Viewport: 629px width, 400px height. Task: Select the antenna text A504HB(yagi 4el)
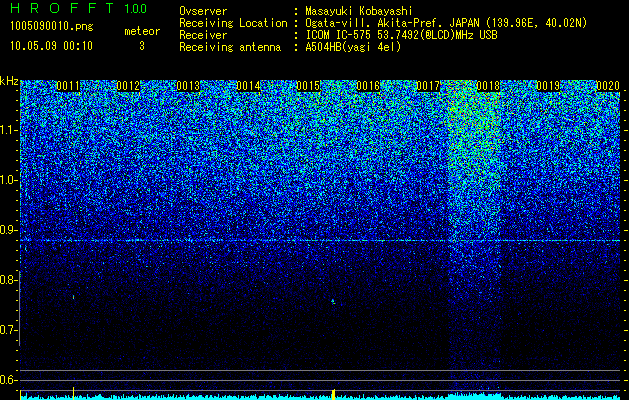pos(353,47)
